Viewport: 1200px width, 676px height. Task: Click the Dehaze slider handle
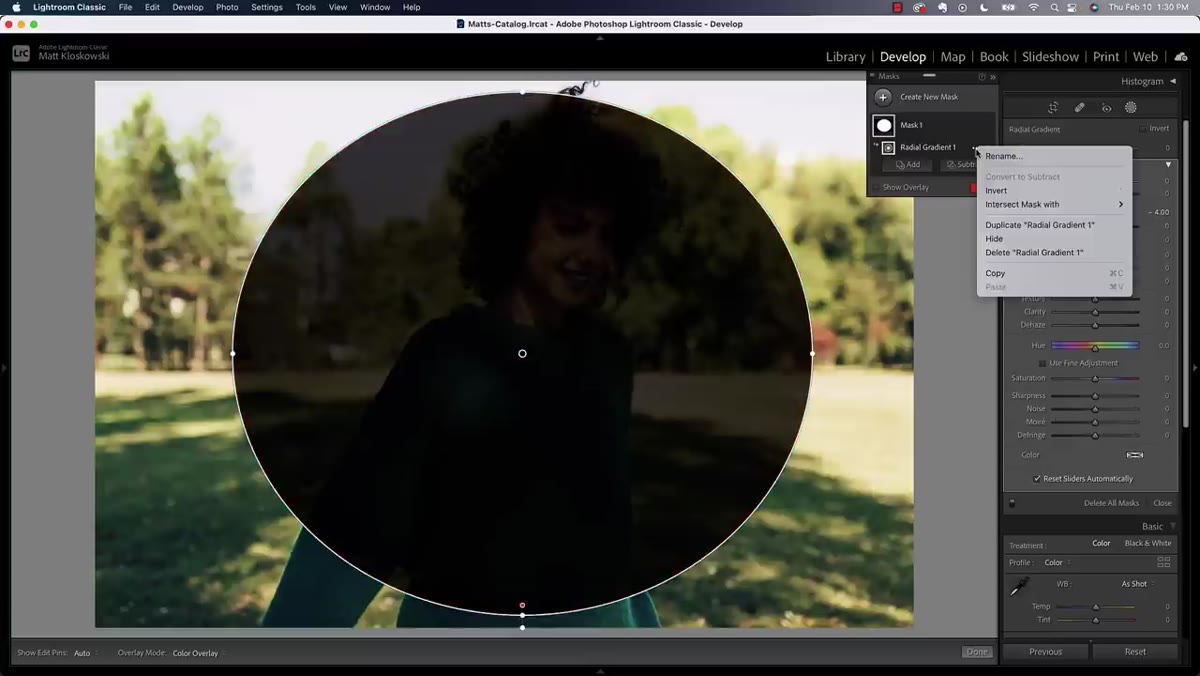[1095, 325]
